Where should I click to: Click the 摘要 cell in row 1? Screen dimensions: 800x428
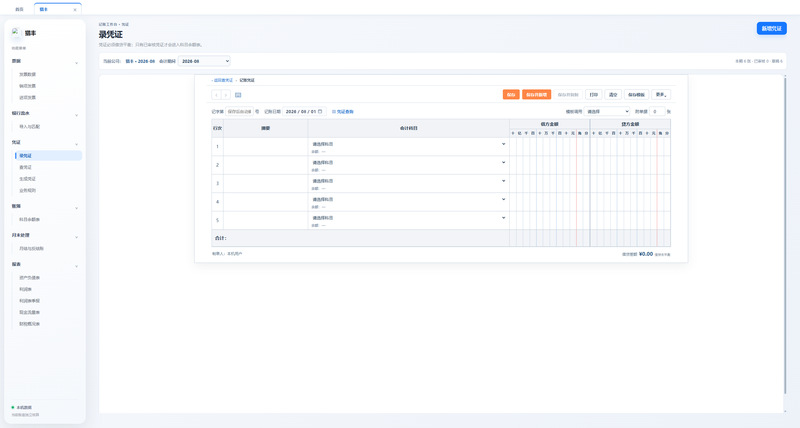(x=265, y=147)
